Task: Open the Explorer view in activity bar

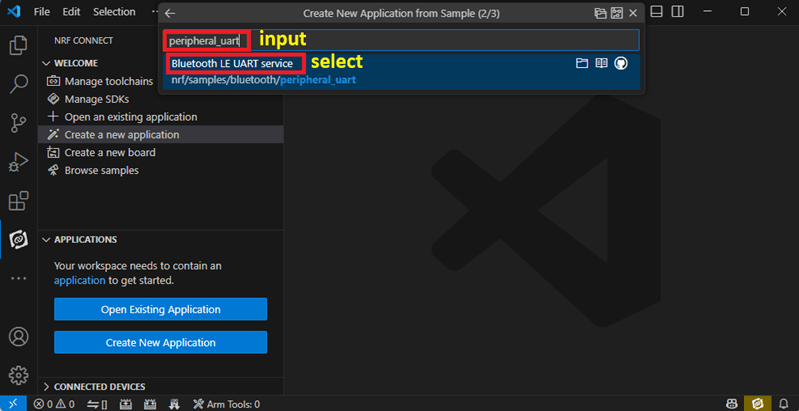Action: [18, 46]
